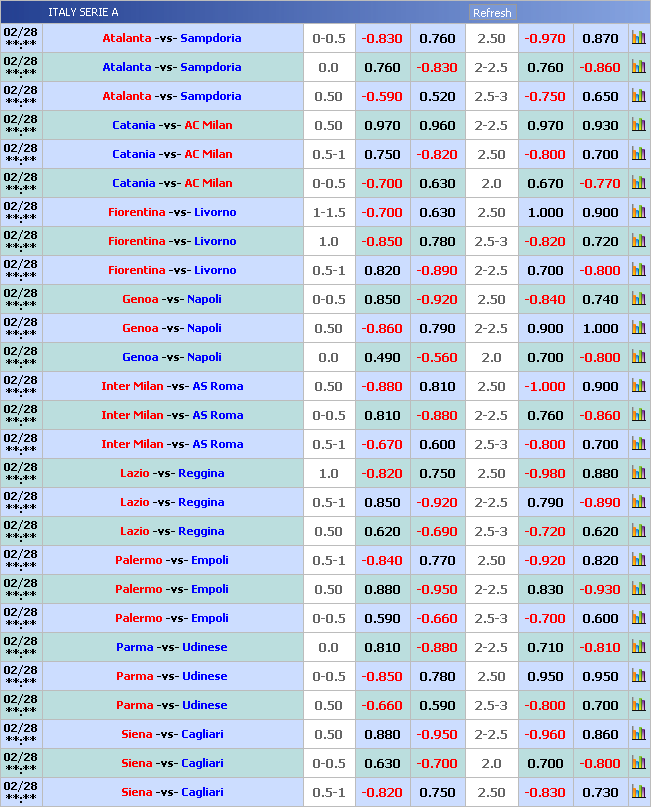Select odds 0.730 in Siena-Cagliari 0.5-1 row

click(x=600, y=792)
